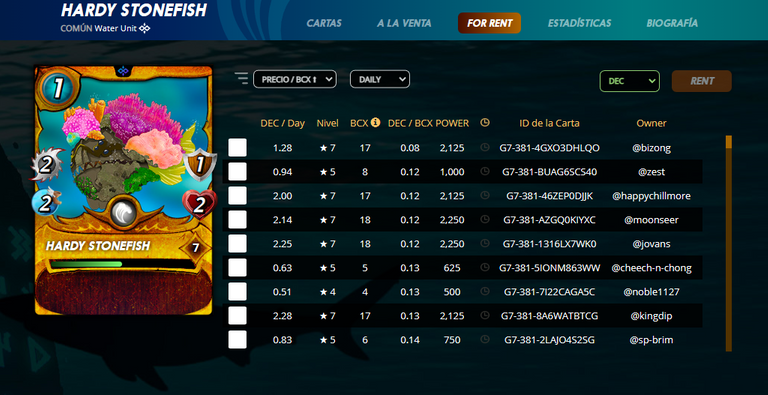The image size is (768, 395).
Task: Click the edition emblem atop the card frame
Action: point(123,71)
